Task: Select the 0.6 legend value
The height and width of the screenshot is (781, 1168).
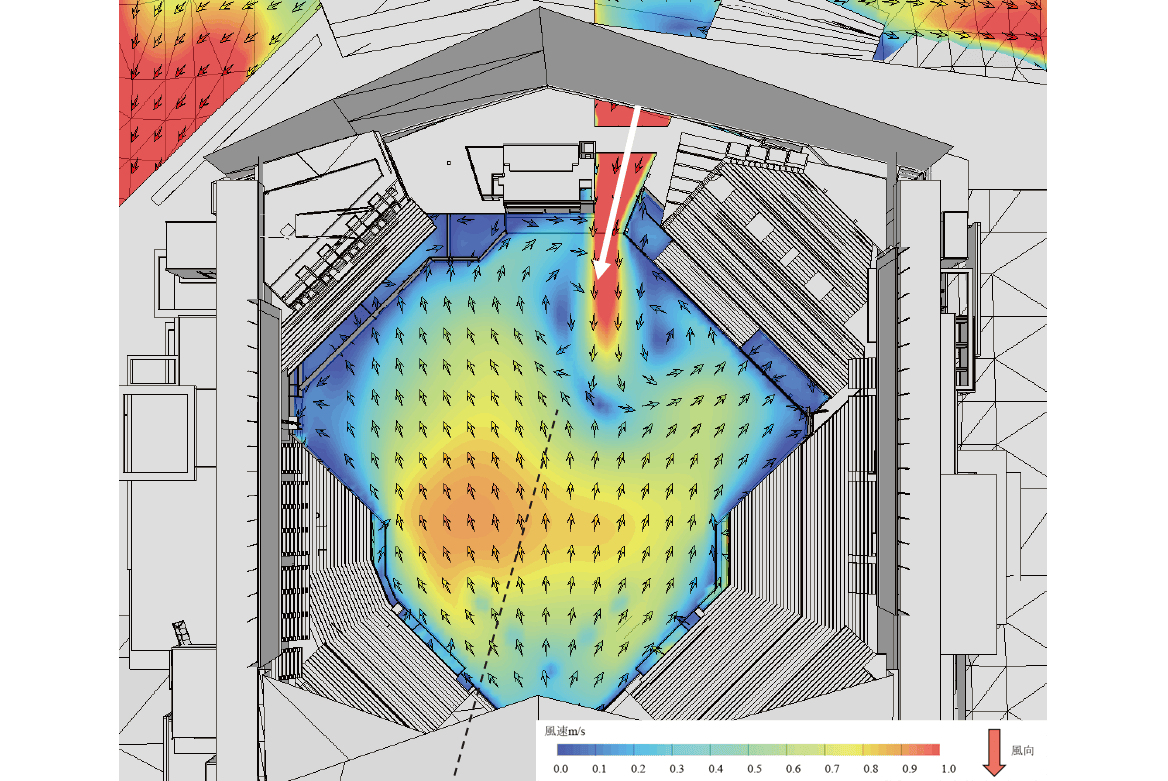Action: point(793,769)
